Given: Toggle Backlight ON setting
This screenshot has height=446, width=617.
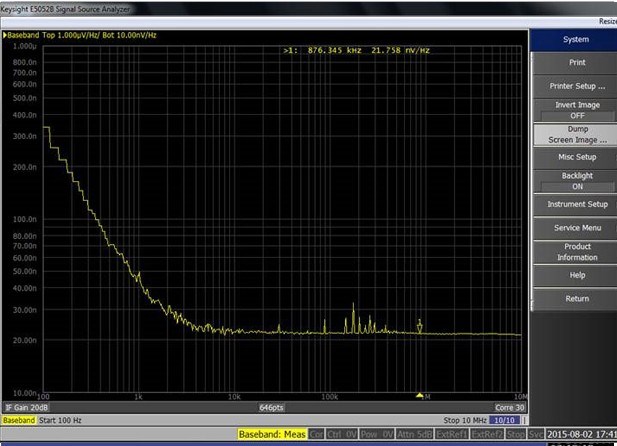Looking at the screenshot, I should [576, 181].
